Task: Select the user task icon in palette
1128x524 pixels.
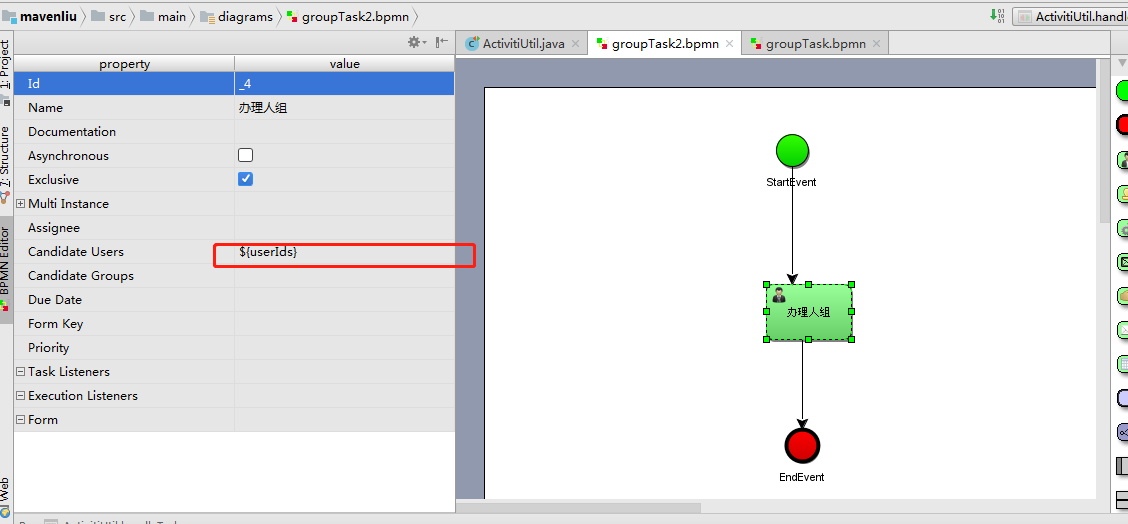Action: pos(1122,159)
